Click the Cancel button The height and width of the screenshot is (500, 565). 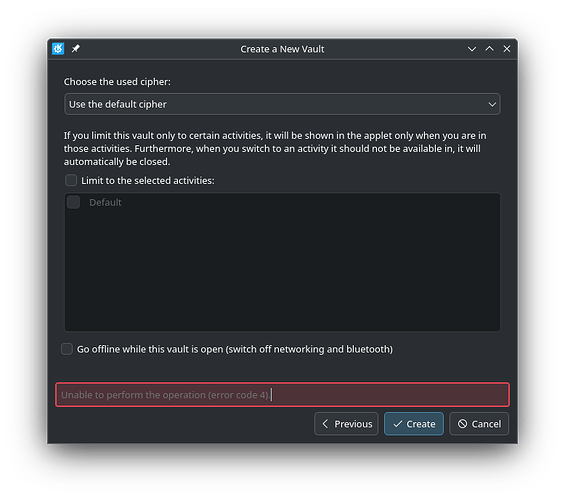point(479,424)
